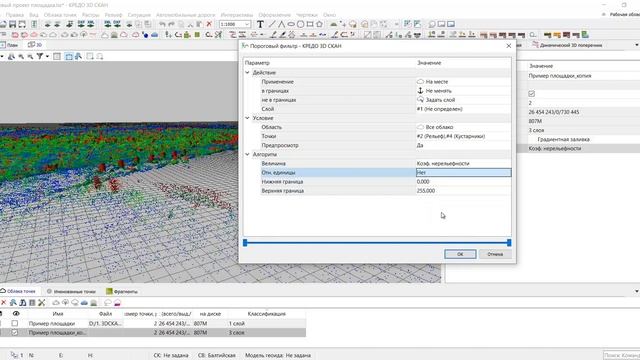Click the 'Отмена' button in filter dialog
640x360 pixels.
[495, 254]
